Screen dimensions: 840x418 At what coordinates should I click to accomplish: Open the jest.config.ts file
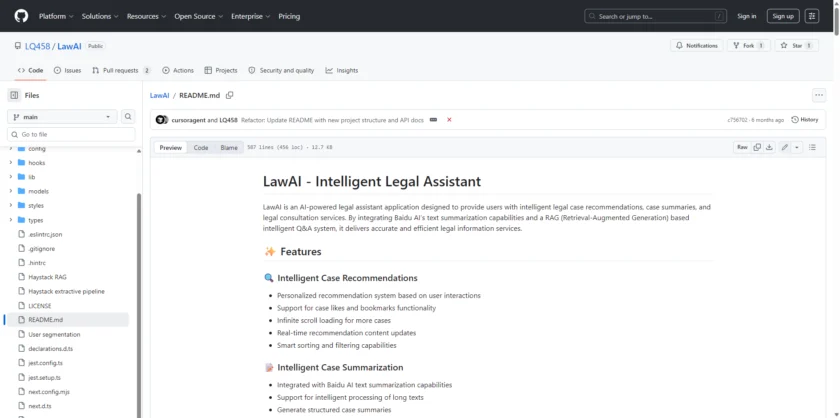[45, 363]
